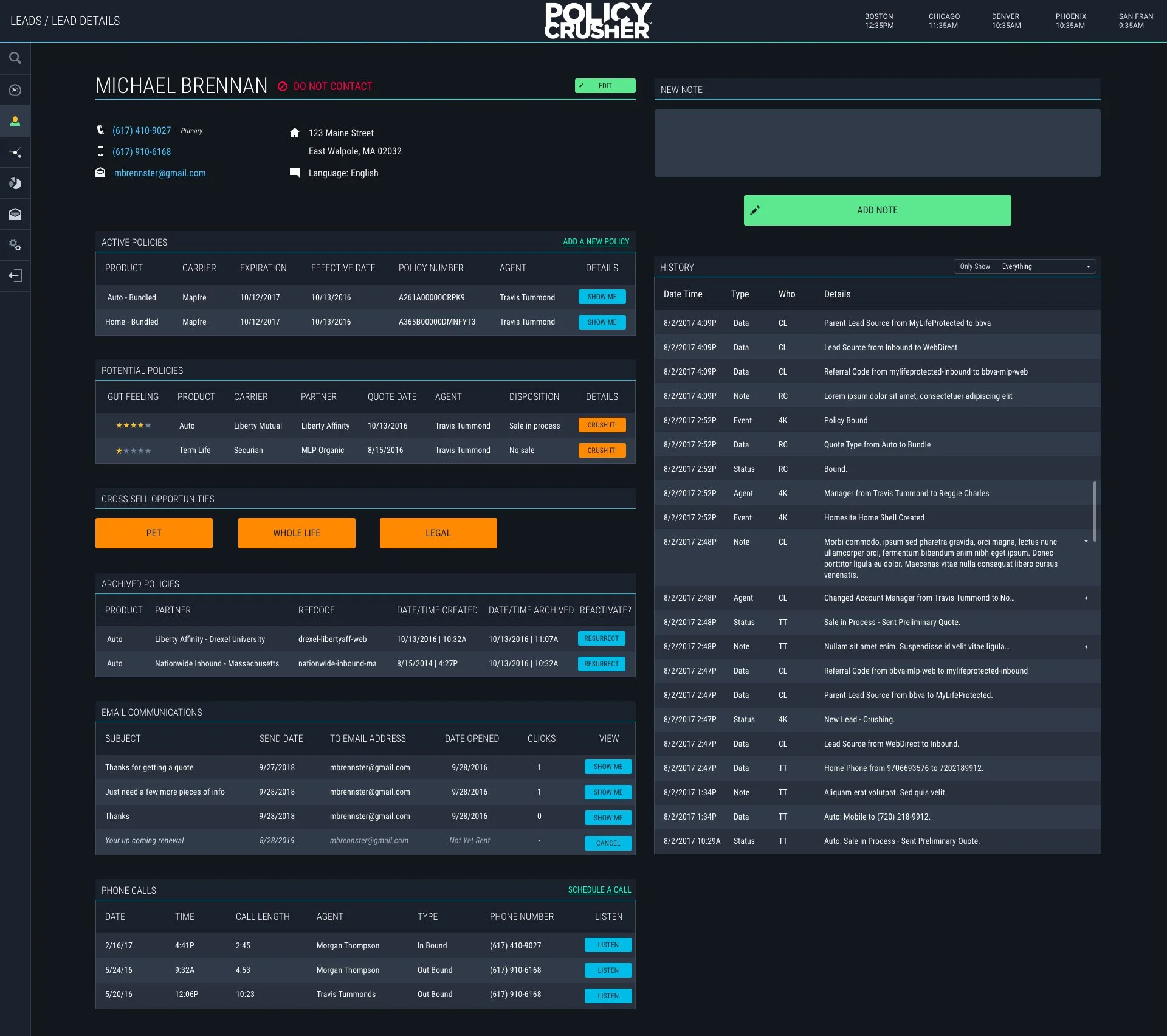The image size is (1167, 1036).
Task: Open settings via the gears icon
Action: 15,245
